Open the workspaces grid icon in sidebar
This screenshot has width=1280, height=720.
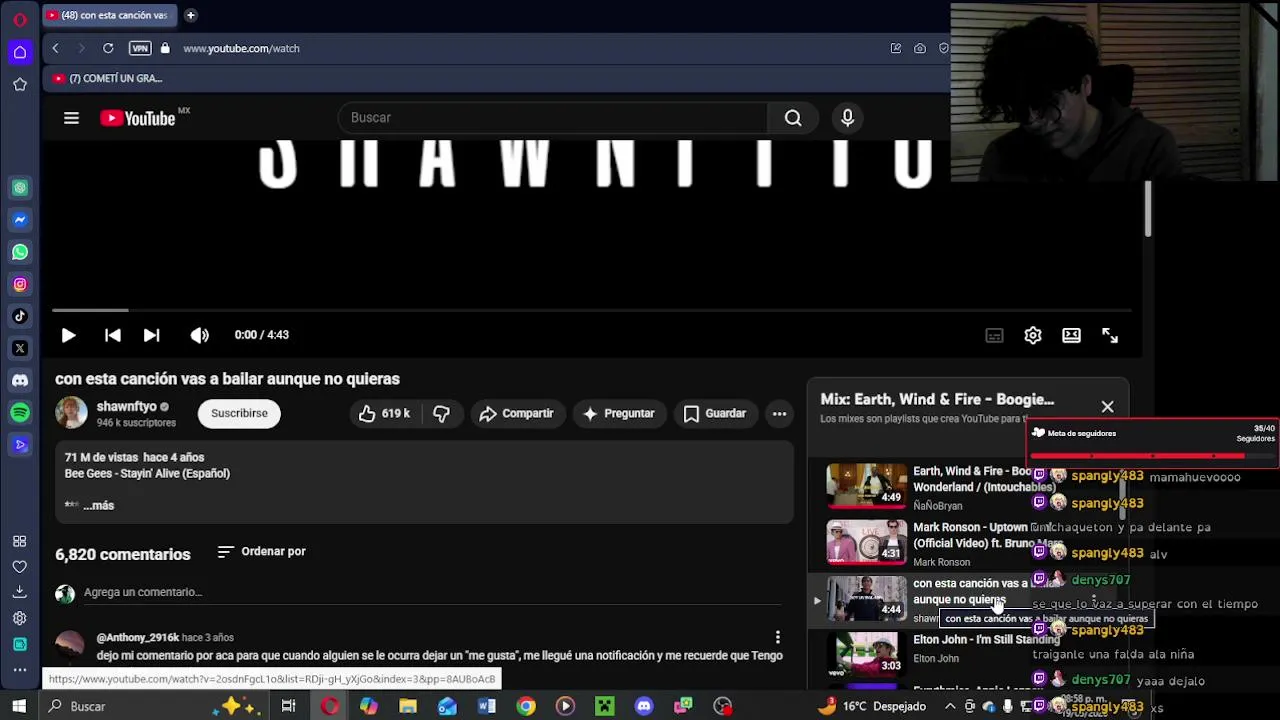pyautogui.click(x=20, y=541)
